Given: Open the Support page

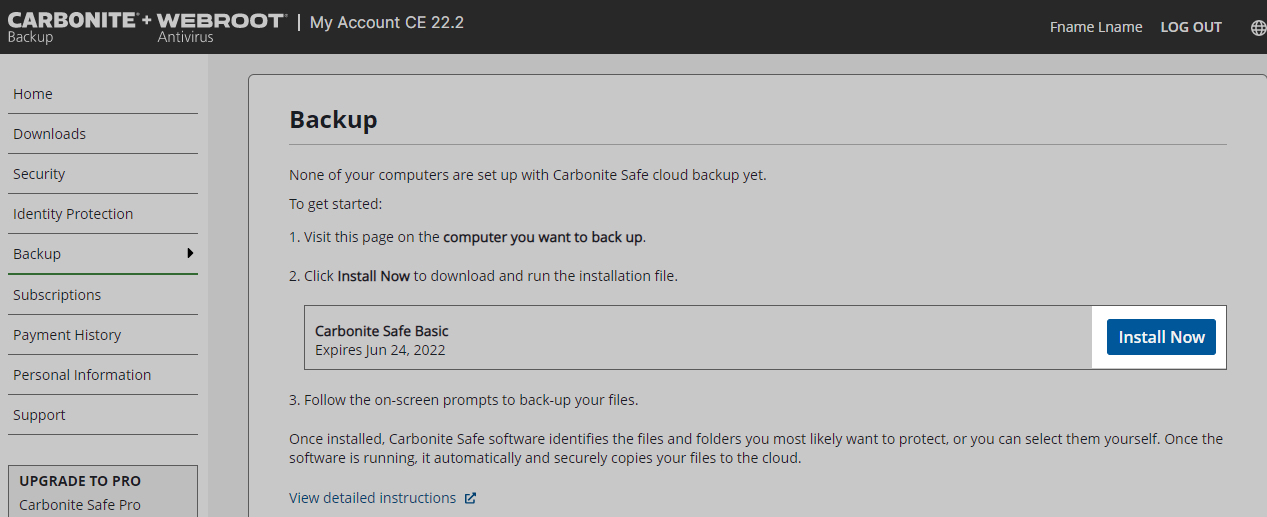Looking at the screenshot, I should pyautogui.click(x=39, y=415).
